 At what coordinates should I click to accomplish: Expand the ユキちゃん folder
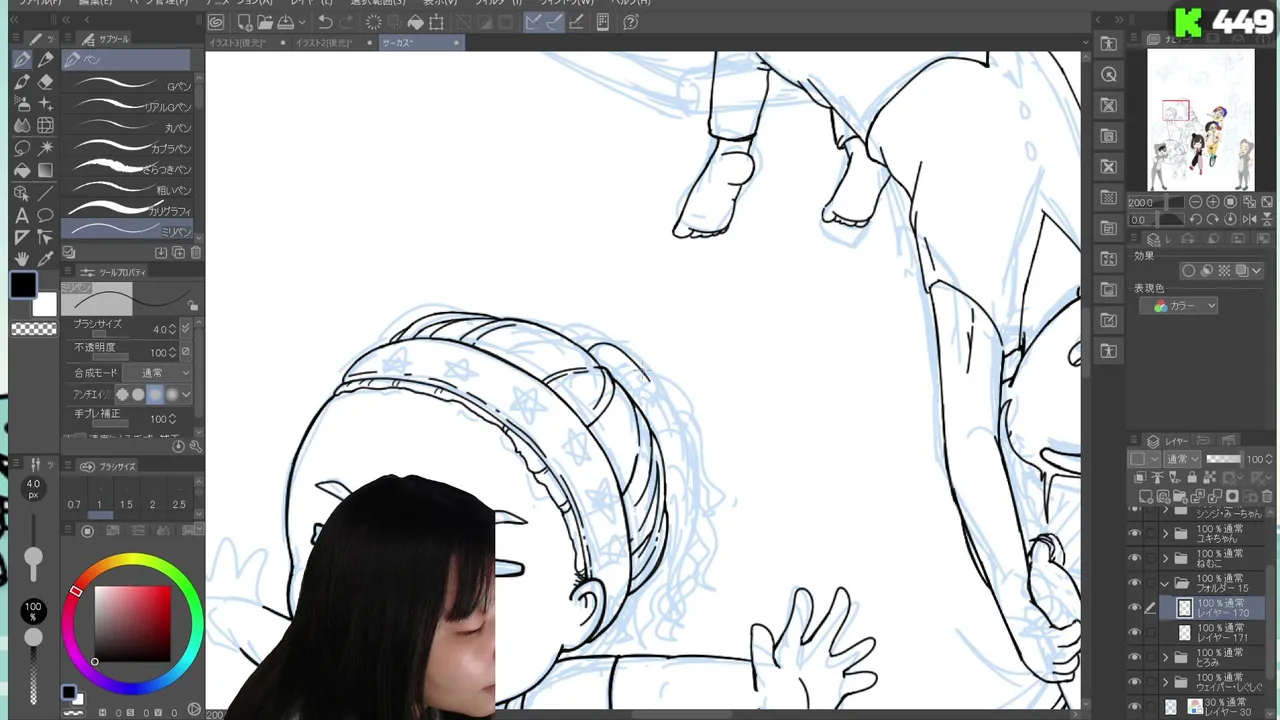tap(1165, 534)
